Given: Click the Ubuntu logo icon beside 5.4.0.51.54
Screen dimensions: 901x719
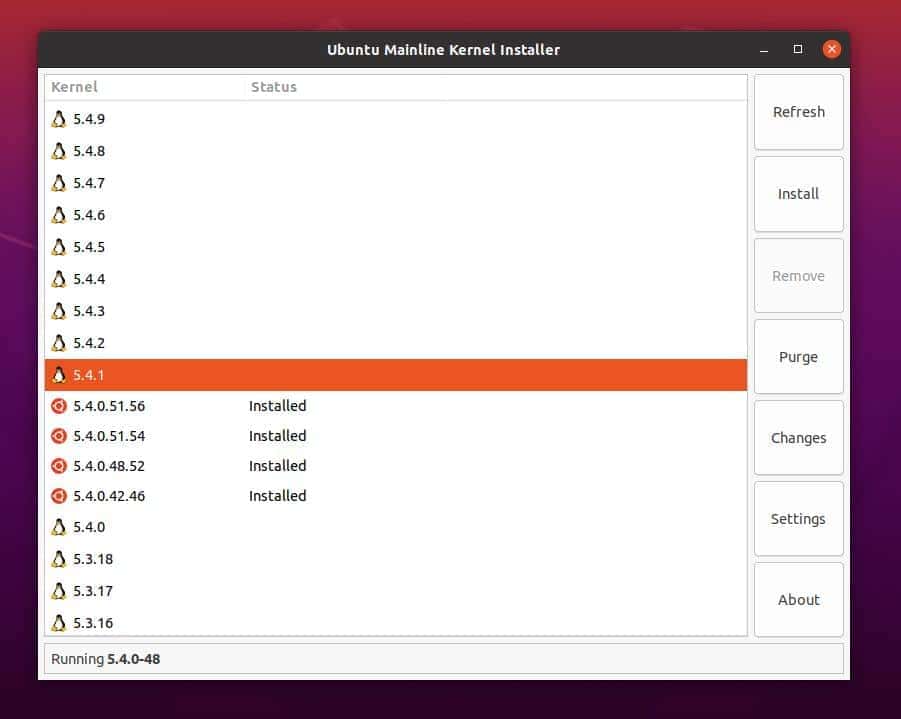Looking at the screenshot, I should (x=59, y=436).
